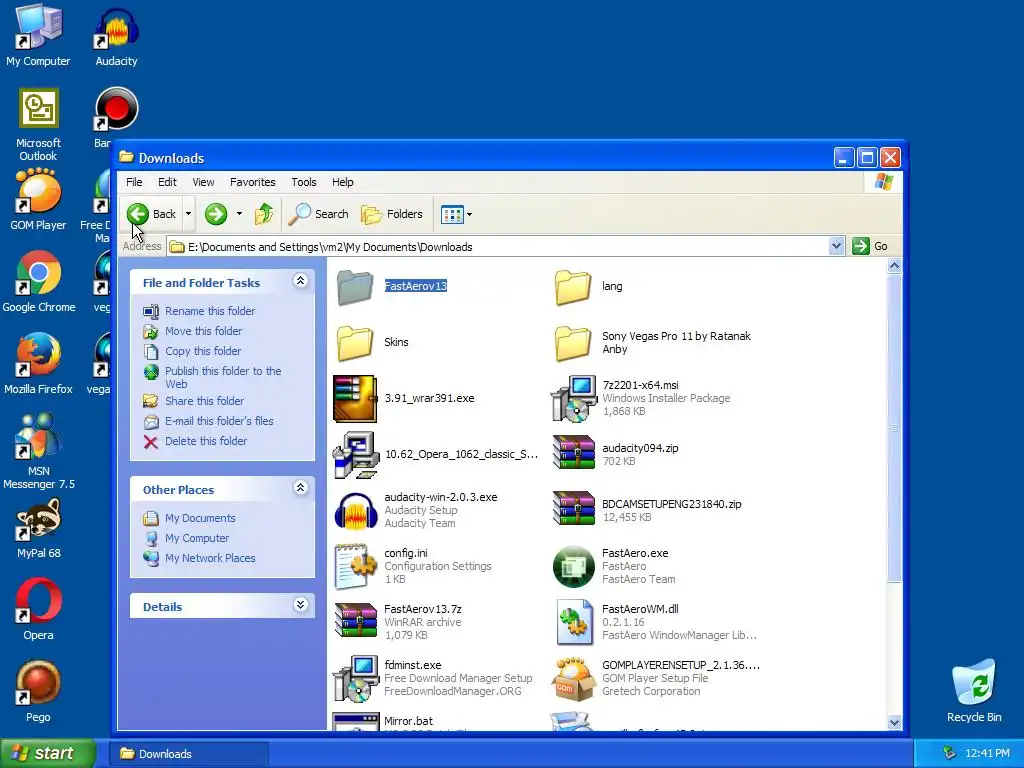Open the Tools menu
The image size is (1024, 768).
(304, 182)
